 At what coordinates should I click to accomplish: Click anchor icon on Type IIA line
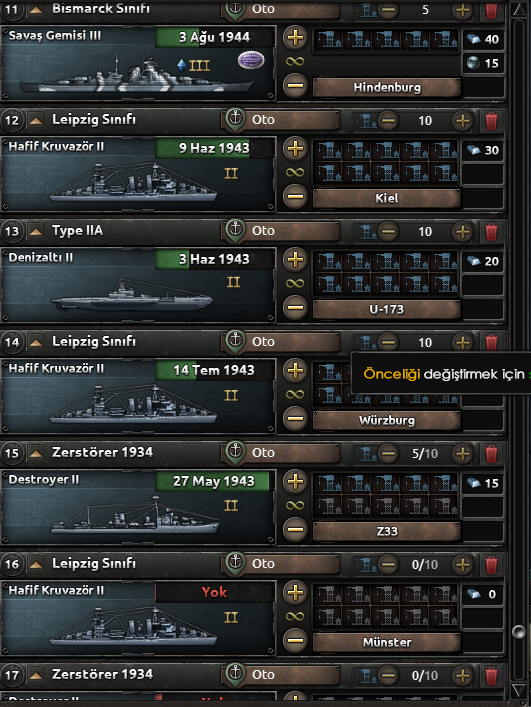tap(235, 230)
